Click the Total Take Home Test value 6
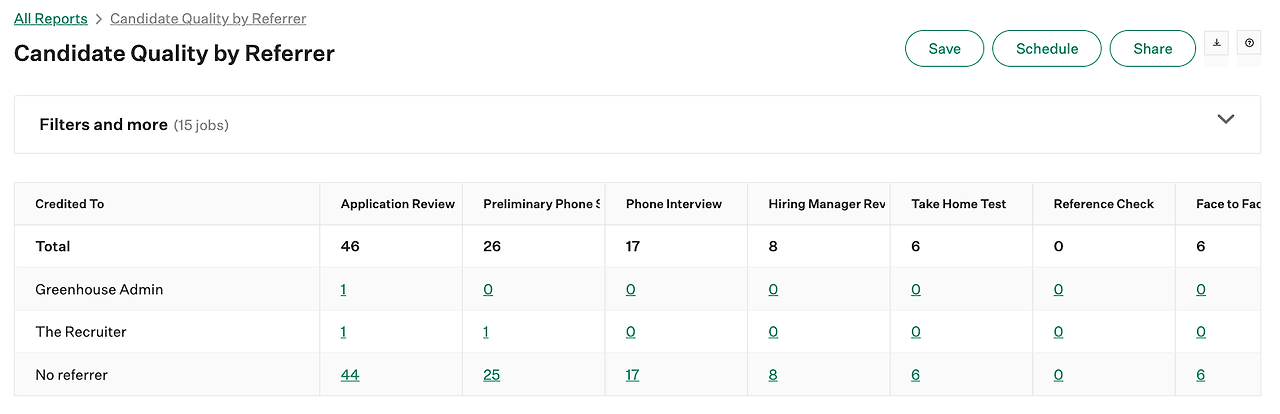Image resolution: width=1280 pixels, height=414 pixels. 916,246
